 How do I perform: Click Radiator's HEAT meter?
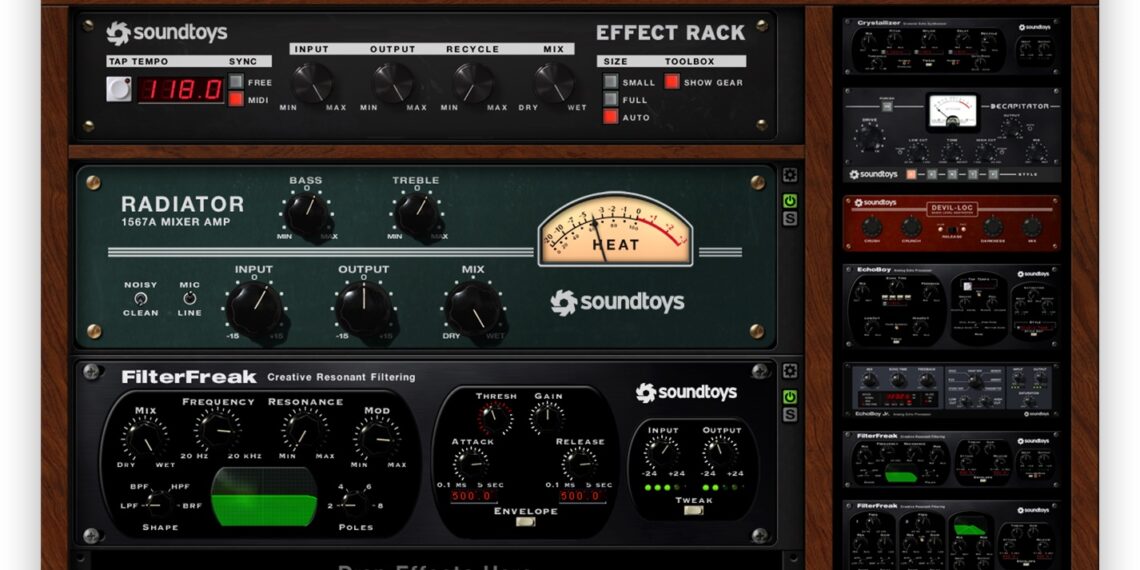pos(615,229)
